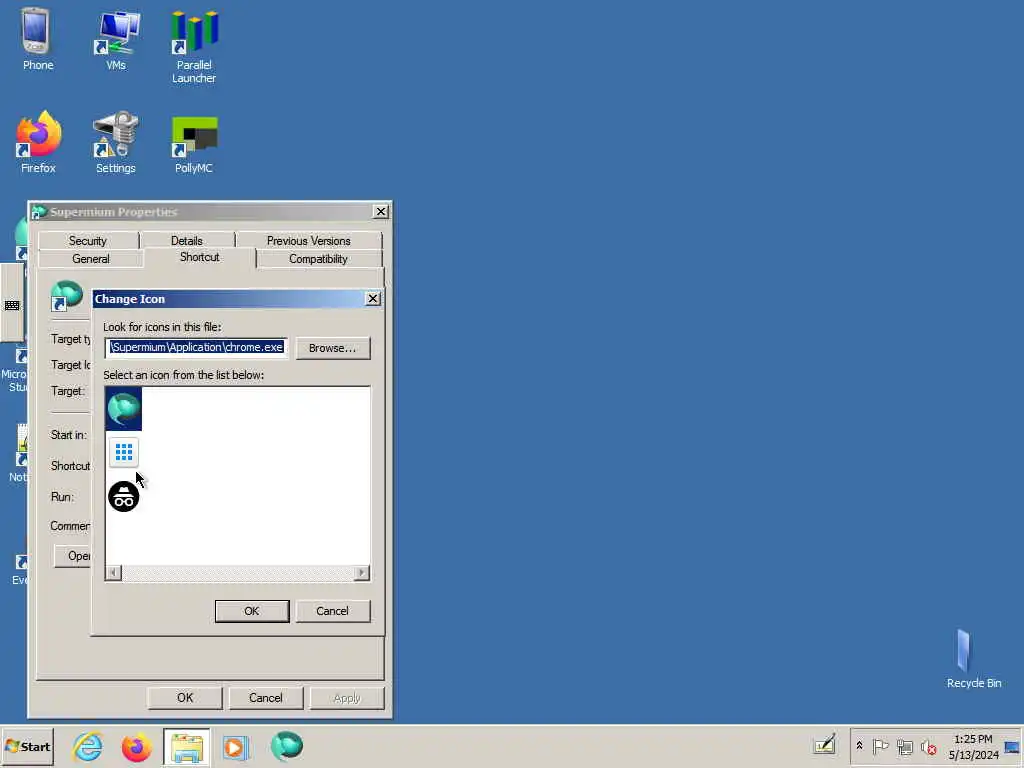Switch to Windows Explorer in the taskbar
This screenshot has height=768, width=1024.
tap(187, 746)
